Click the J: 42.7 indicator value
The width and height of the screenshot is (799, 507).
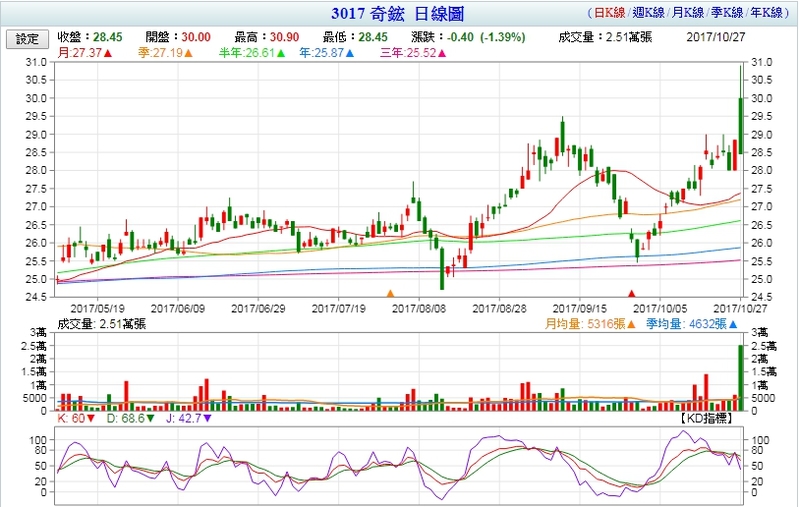[x=184, y=418]
